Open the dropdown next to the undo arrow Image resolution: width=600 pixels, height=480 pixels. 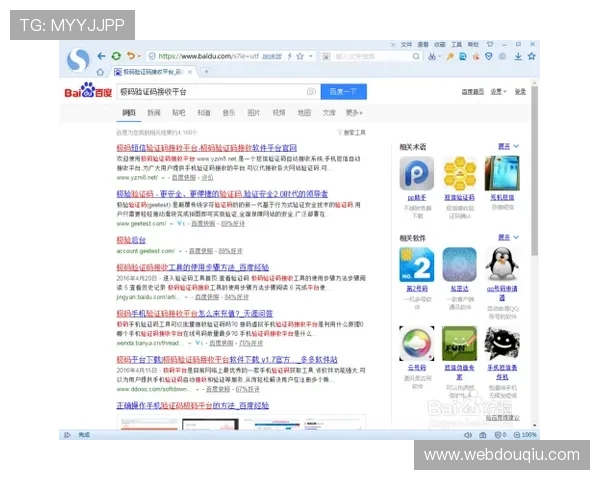tap(139, 56)
